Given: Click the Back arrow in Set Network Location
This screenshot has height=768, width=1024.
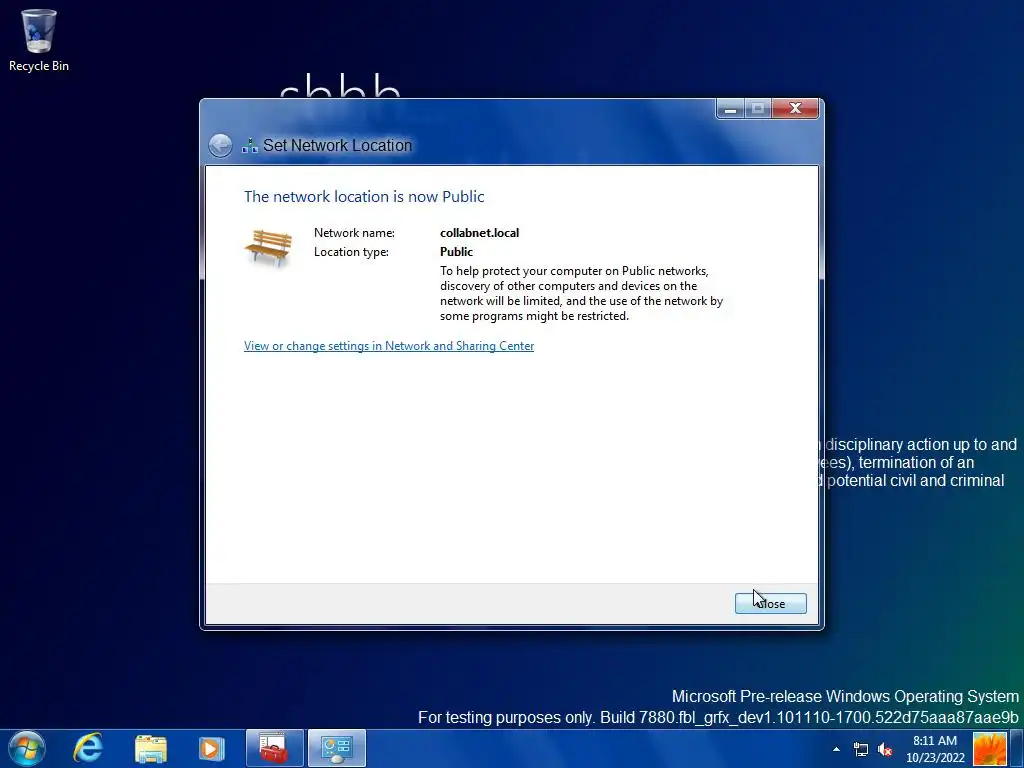Looking at the screenshot, I should (x=221, y=145).
